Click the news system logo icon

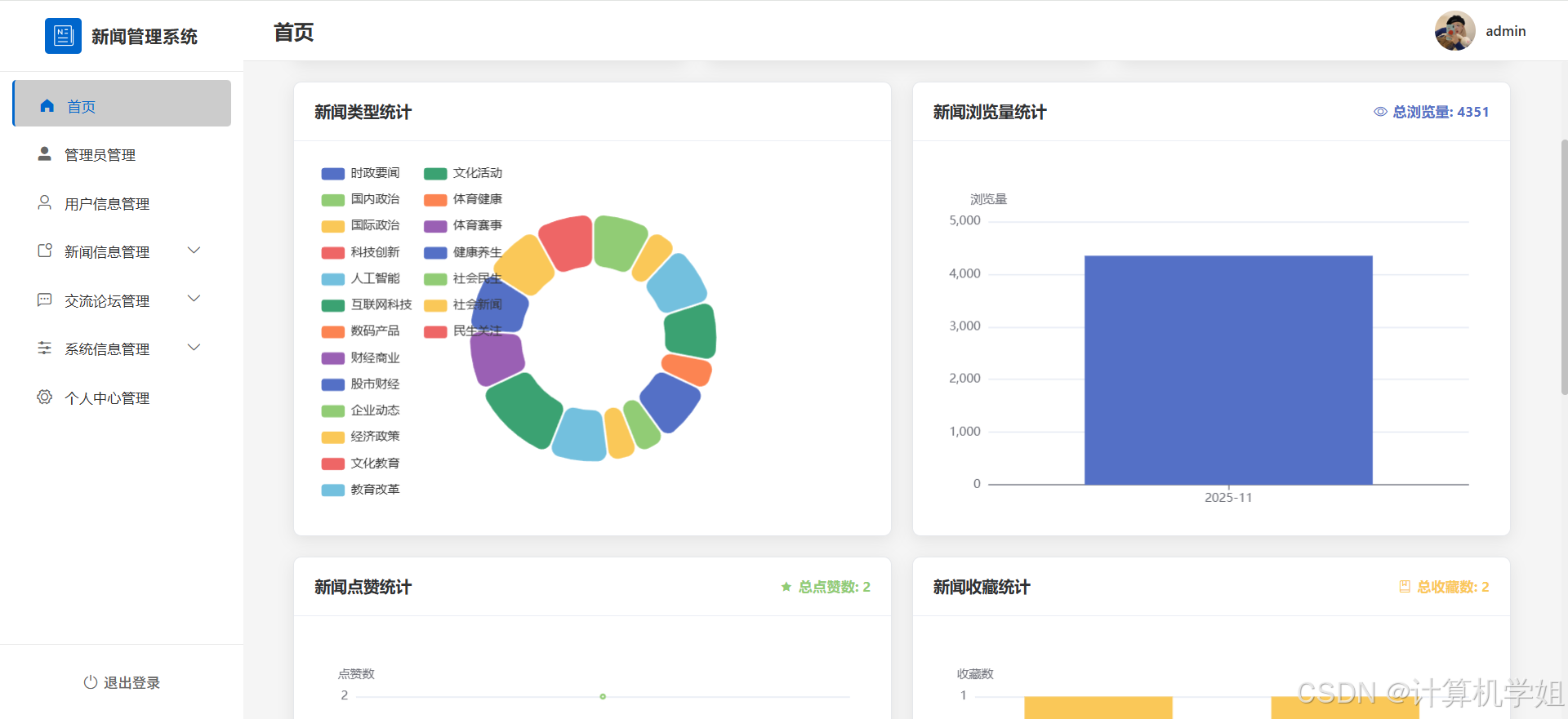coord(63,36)
